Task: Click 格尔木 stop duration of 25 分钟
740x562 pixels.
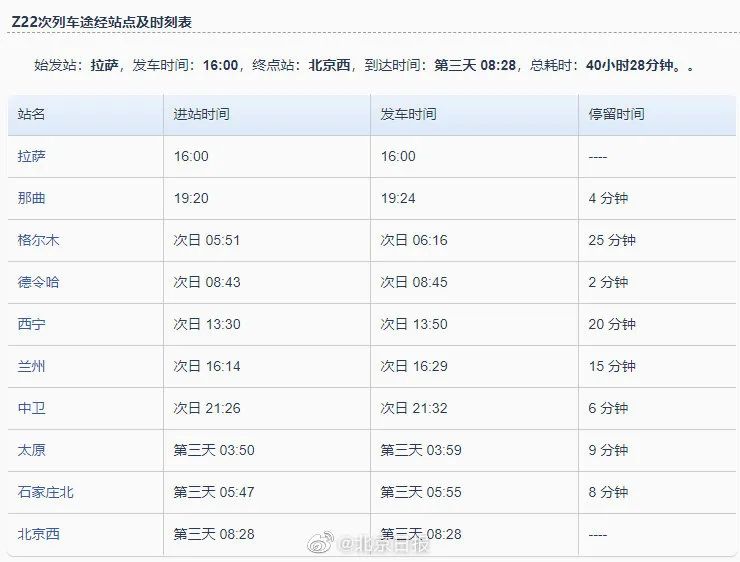Action: [612, 240]
